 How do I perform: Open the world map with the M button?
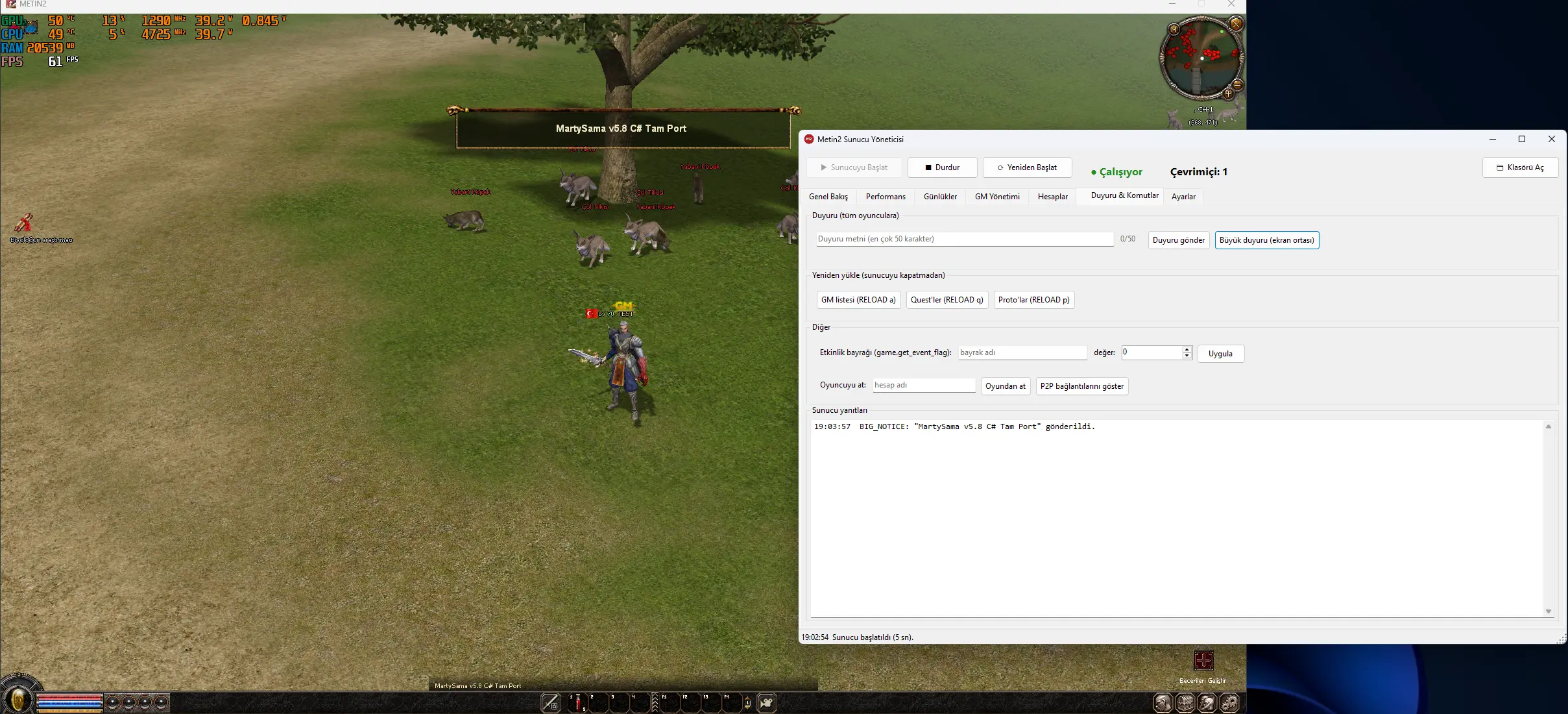click(x=1173, y=29)
